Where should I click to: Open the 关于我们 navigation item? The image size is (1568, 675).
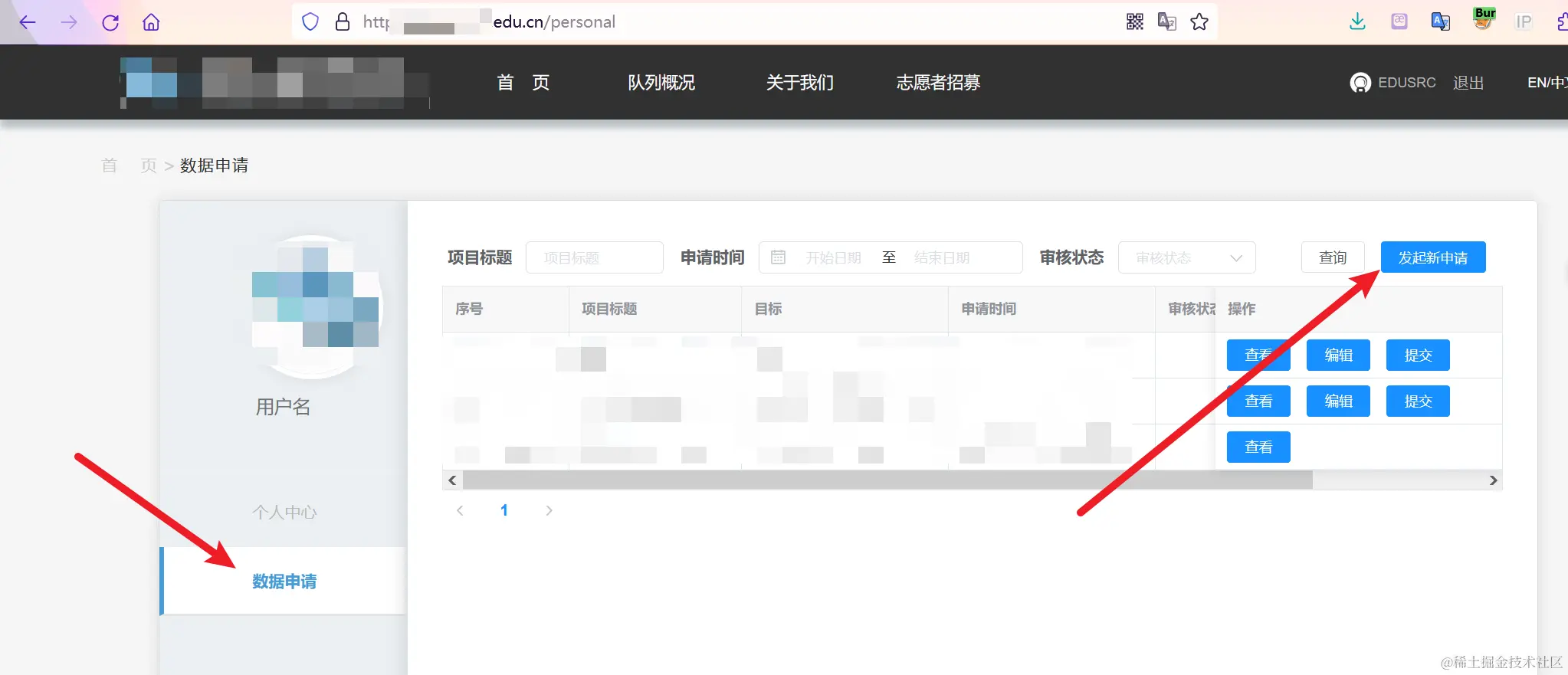(800, 83)
